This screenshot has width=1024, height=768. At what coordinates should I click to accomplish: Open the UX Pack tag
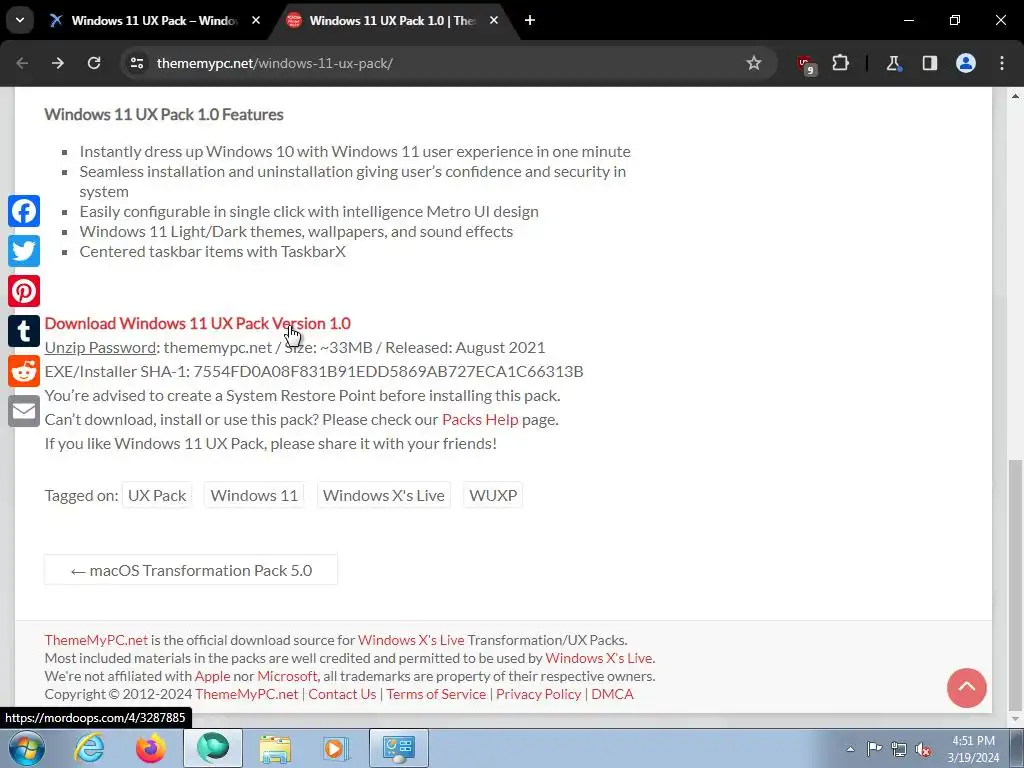(157, 496)
